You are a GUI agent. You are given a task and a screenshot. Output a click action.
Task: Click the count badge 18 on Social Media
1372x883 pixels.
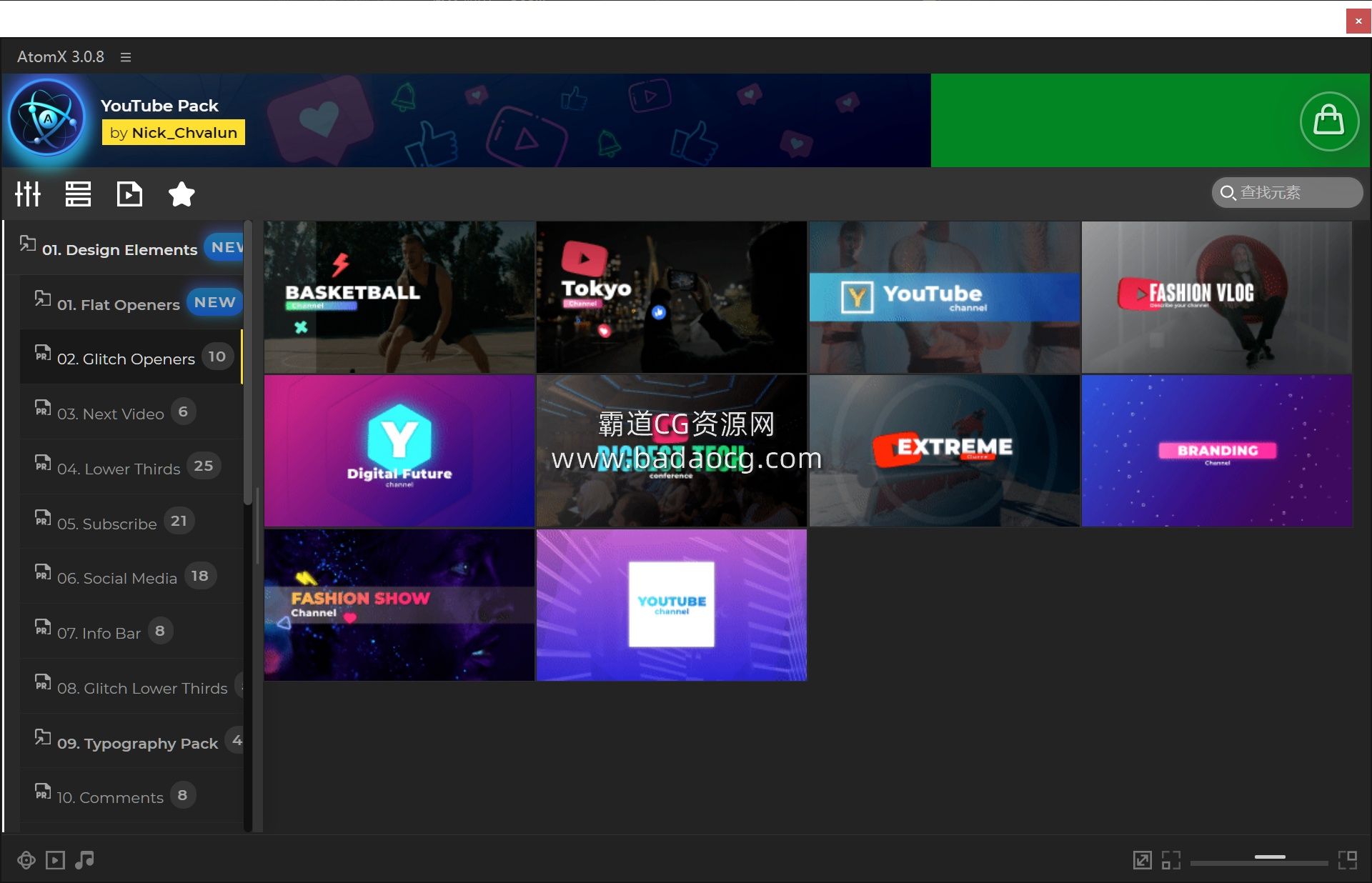click(200, 576)
